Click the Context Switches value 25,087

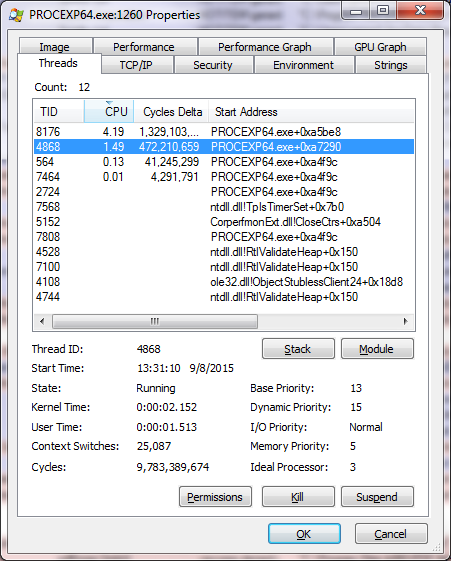click(x=154, y=446)
